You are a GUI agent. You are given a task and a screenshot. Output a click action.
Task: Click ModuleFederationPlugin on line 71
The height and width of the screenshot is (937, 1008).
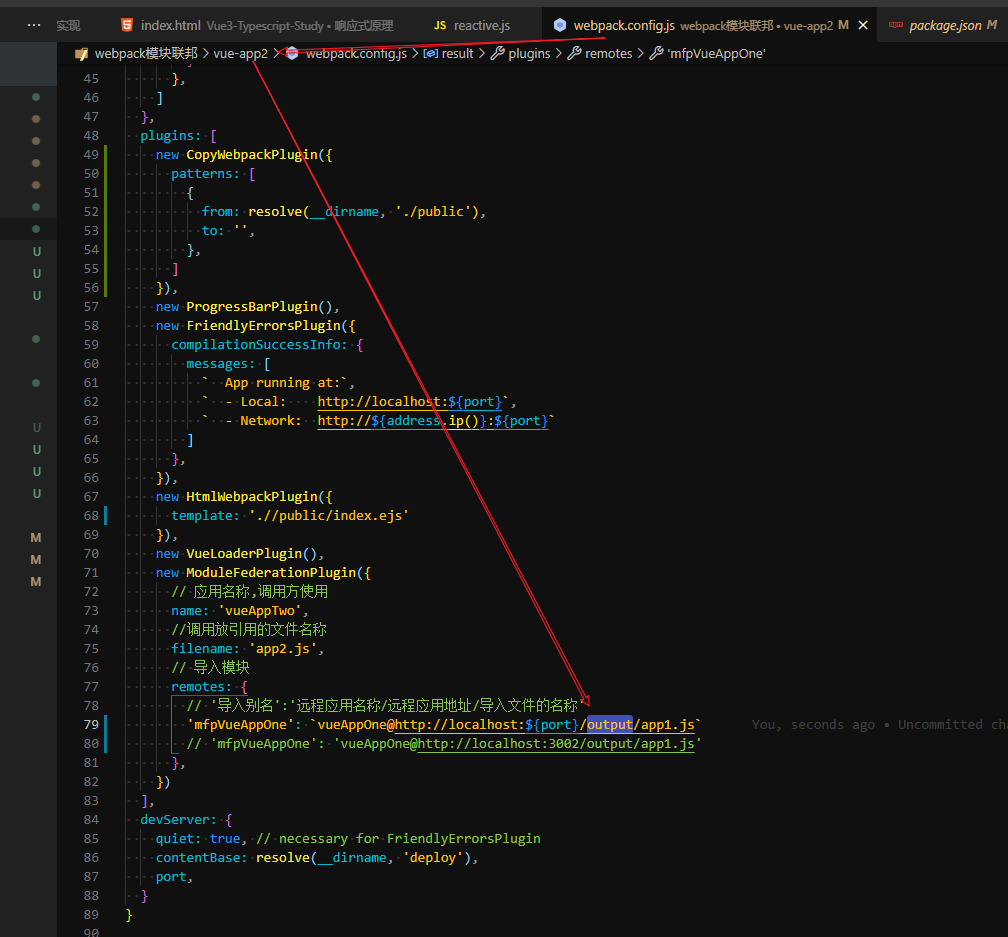tap(271, 573)
